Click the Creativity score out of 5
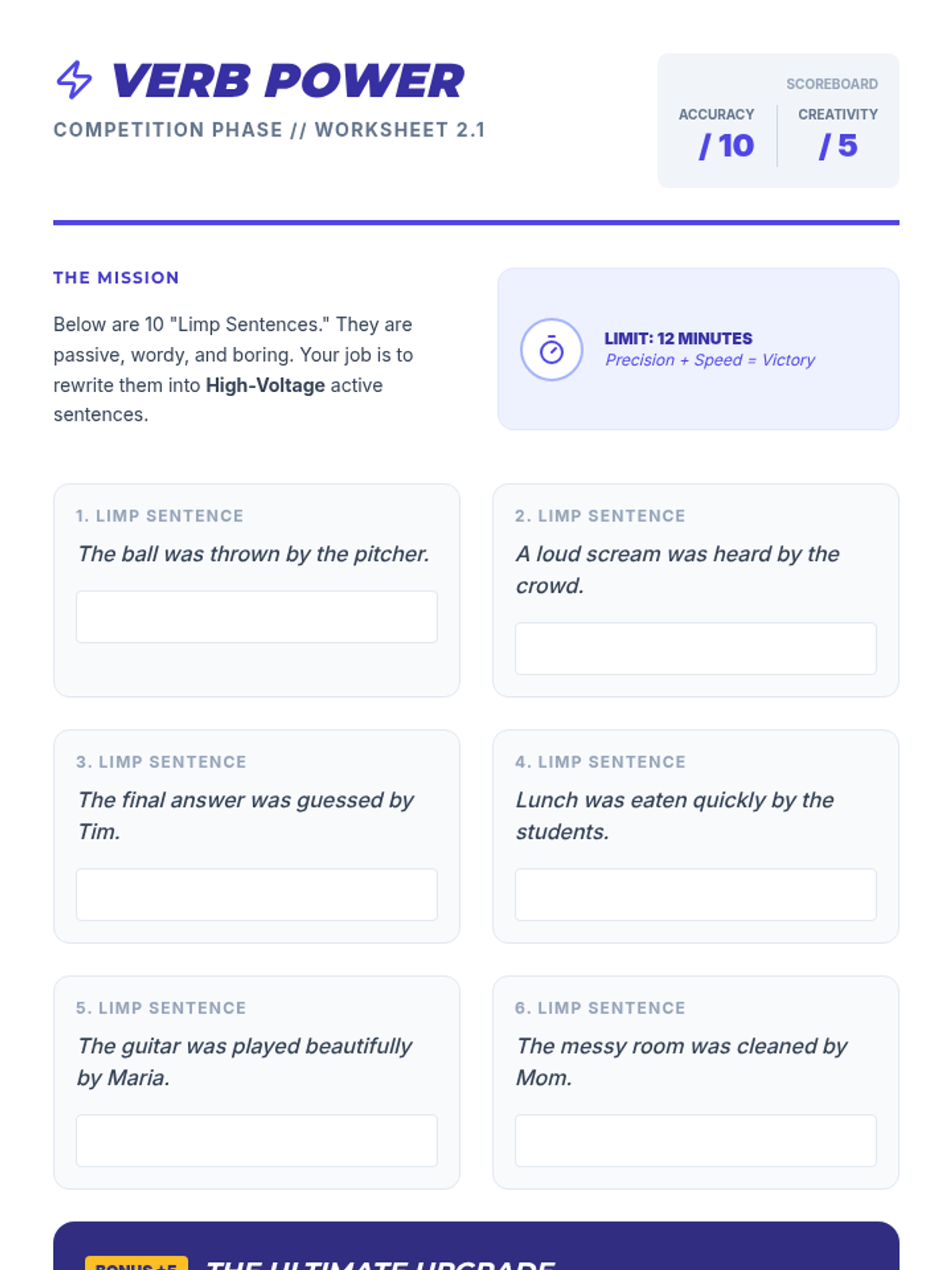The image size is (952, 1270). 838,146
